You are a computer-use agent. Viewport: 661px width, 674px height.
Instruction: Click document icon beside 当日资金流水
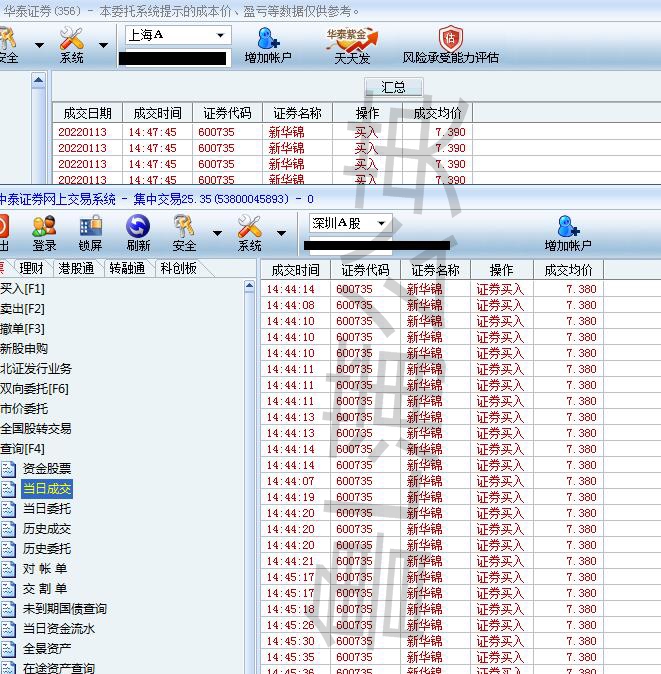[x=8, y=629]
